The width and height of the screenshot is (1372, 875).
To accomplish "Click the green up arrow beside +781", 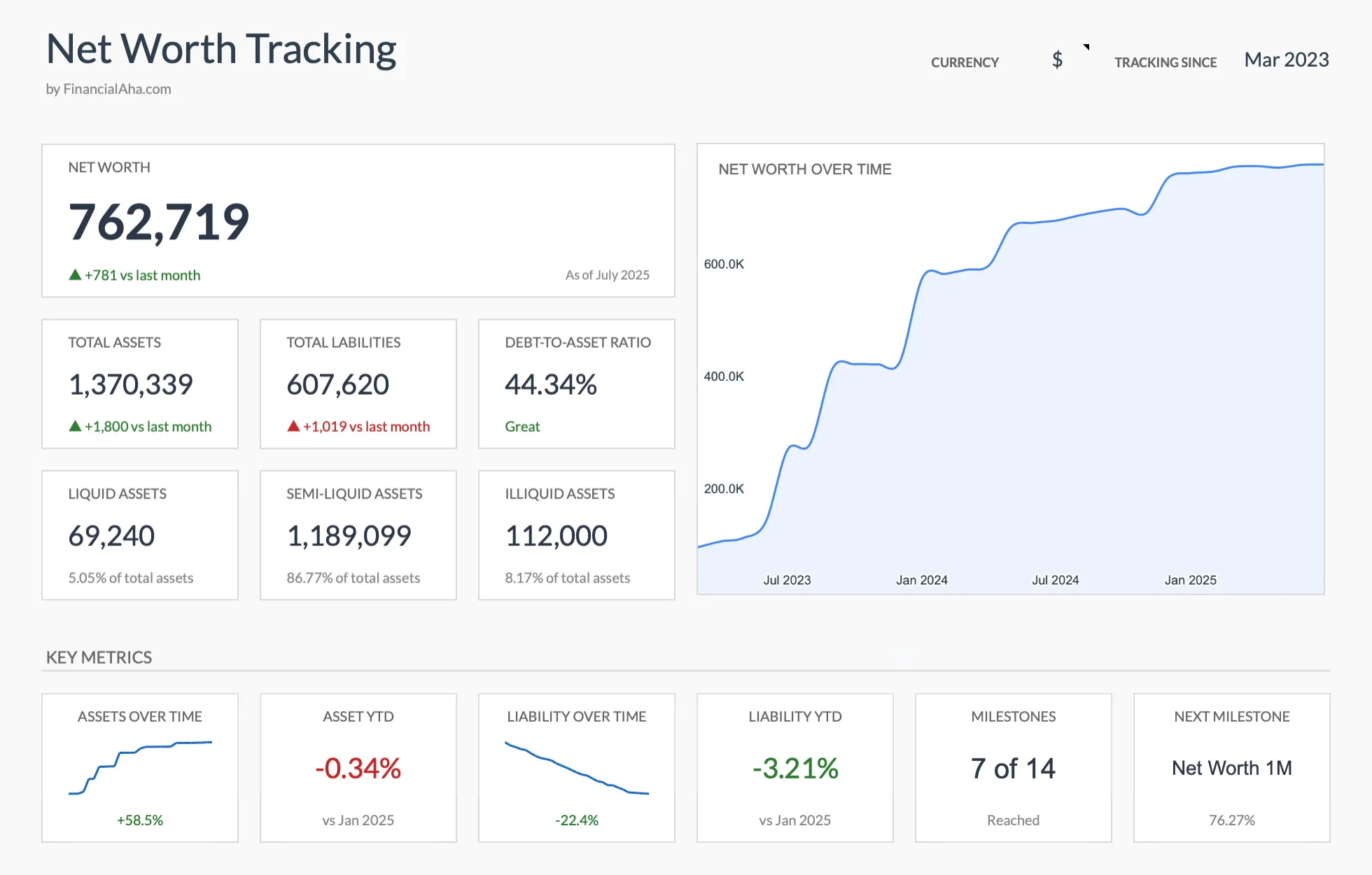I will [x=74, y=274].
